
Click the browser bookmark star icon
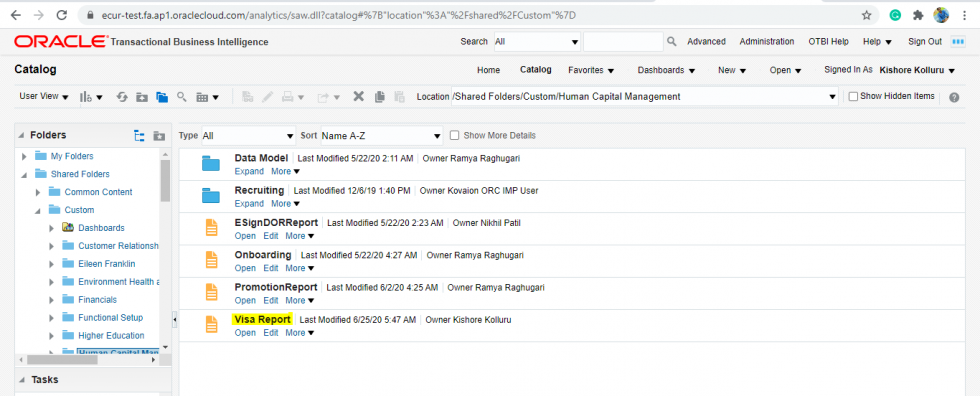[866, 15]
